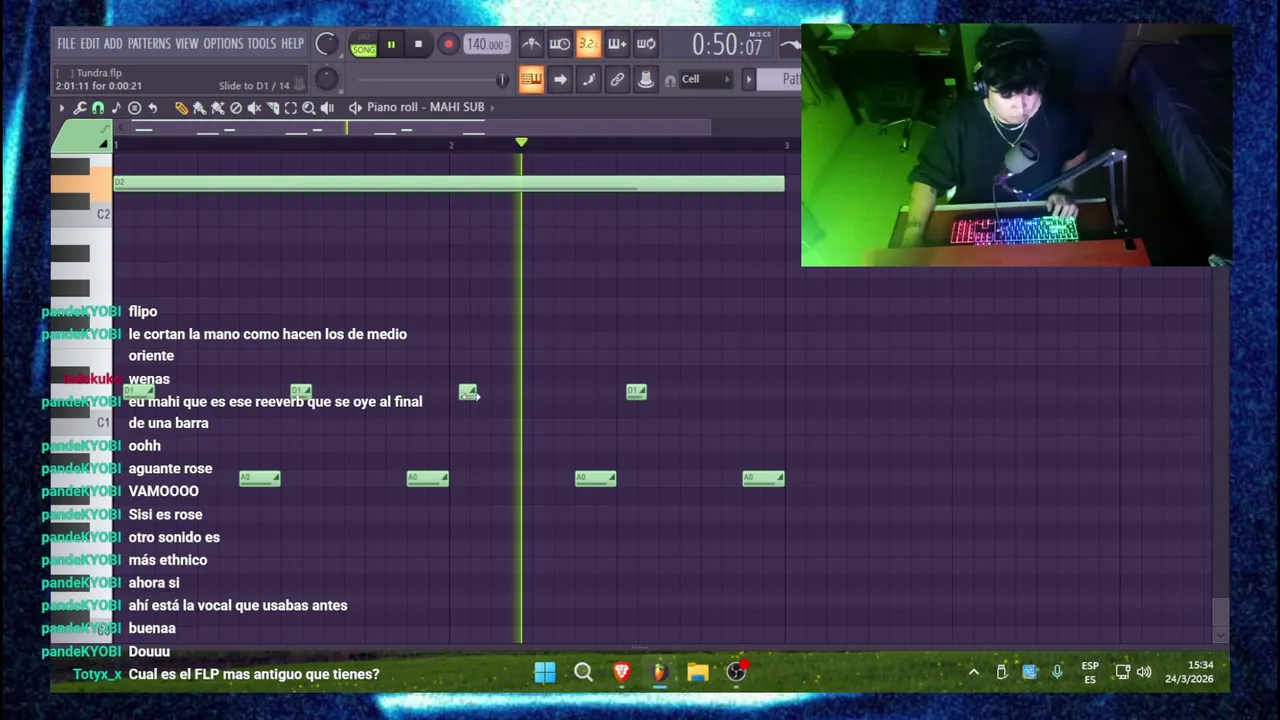Toggle the metronome icon
The width and height of the screenshot is (1280, 720).
tap(531, 44)
